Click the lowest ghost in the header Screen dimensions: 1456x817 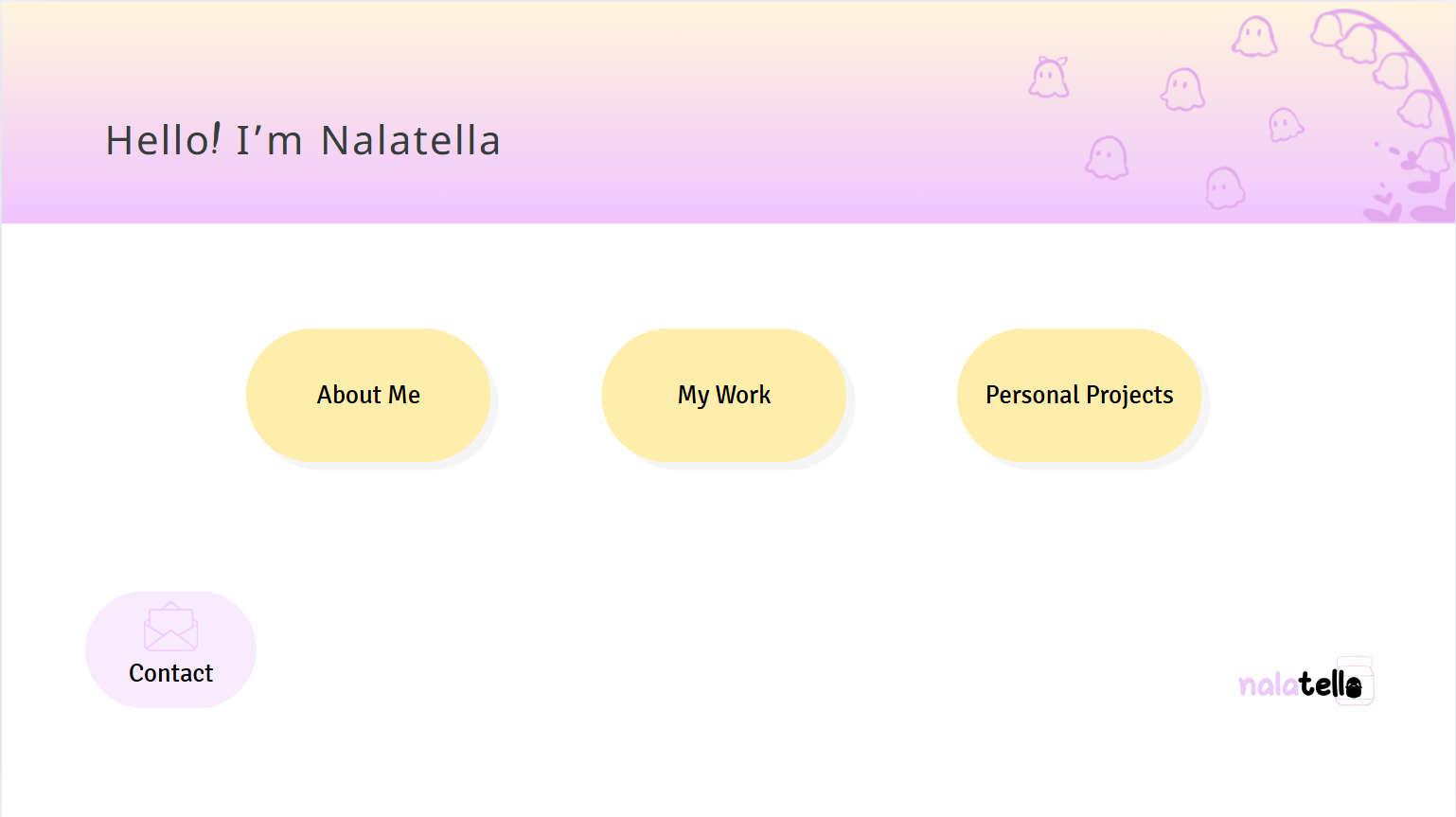(1224, 187)
